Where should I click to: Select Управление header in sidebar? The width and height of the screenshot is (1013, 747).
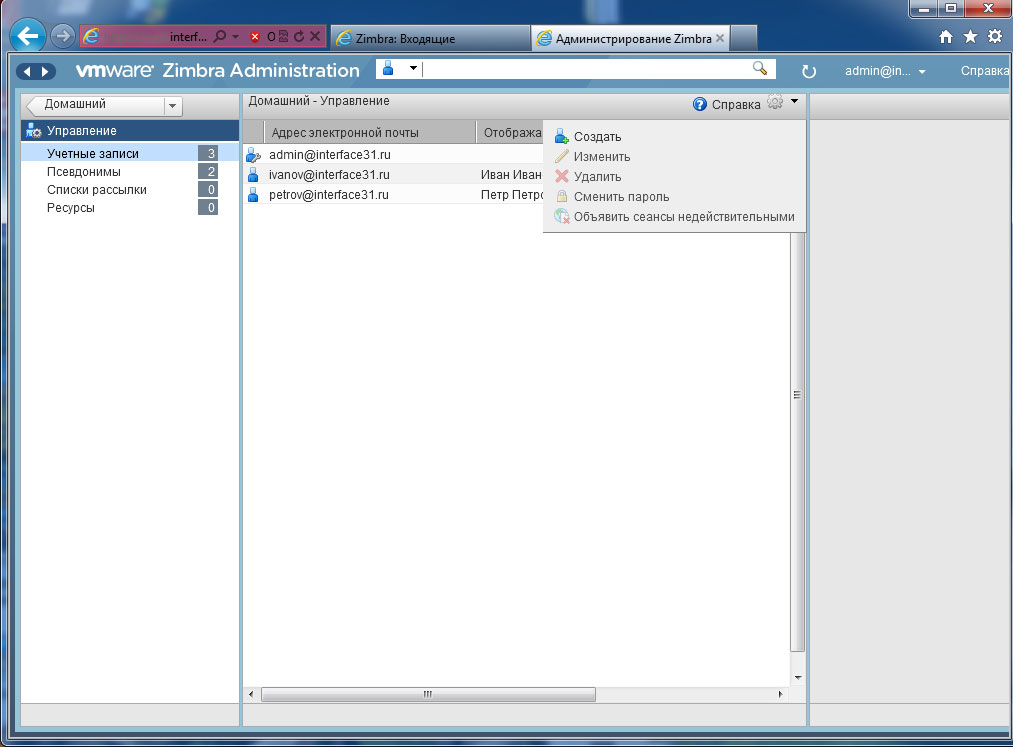(130, 131)
